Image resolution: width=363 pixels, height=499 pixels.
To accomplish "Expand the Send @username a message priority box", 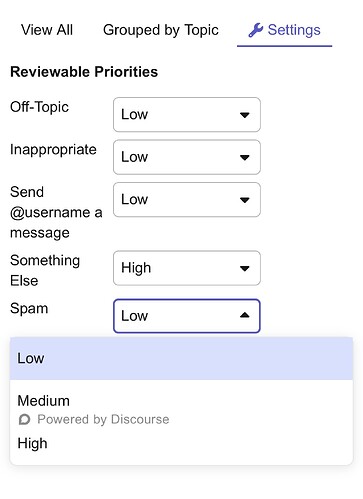I will (187, 200).
